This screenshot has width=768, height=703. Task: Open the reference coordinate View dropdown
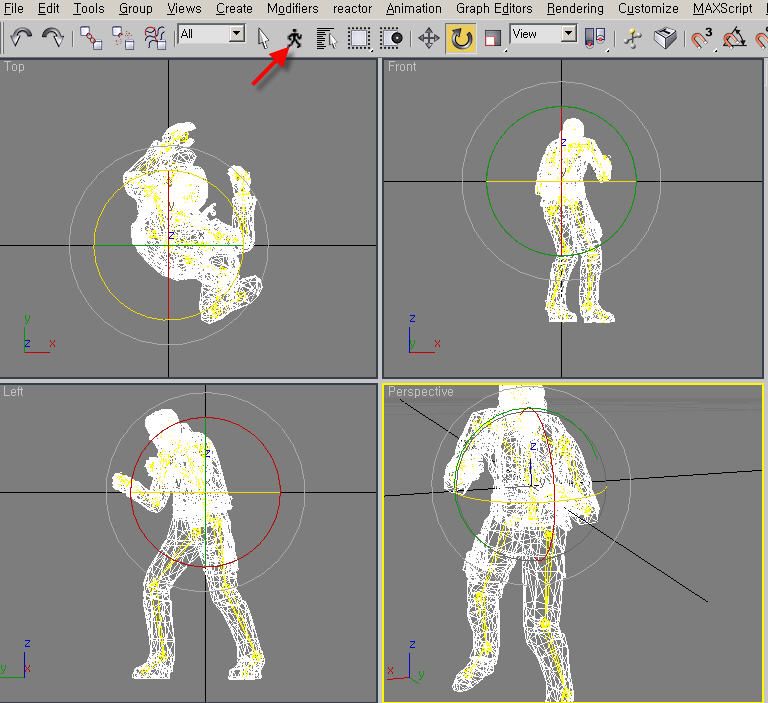[x=543, y=34]
